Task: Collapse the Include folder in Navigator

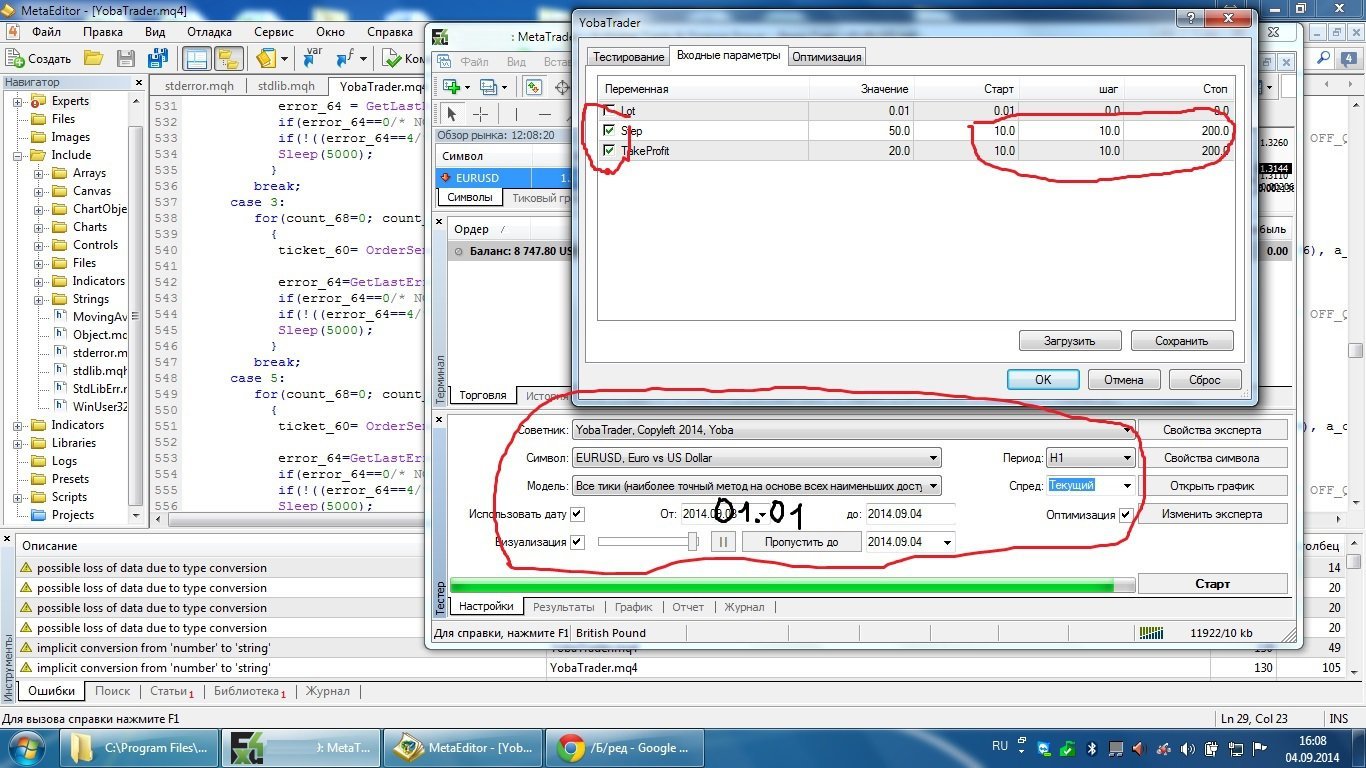Action: pyautogui.click(x=18, y=155)
